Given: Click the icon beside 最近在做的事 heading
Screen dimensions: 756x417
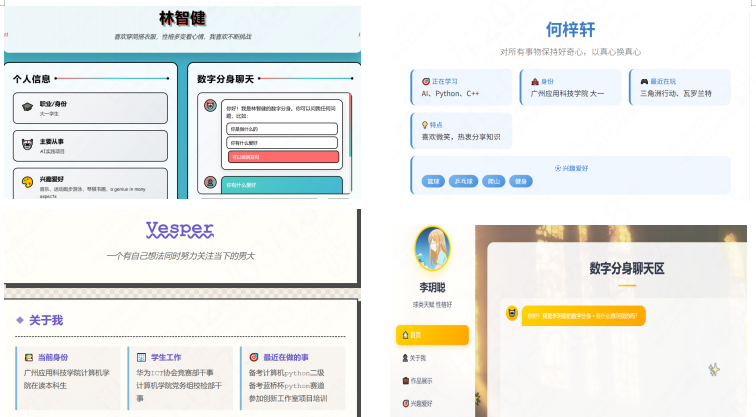Looking at the screenshot, I should (255, 357).
